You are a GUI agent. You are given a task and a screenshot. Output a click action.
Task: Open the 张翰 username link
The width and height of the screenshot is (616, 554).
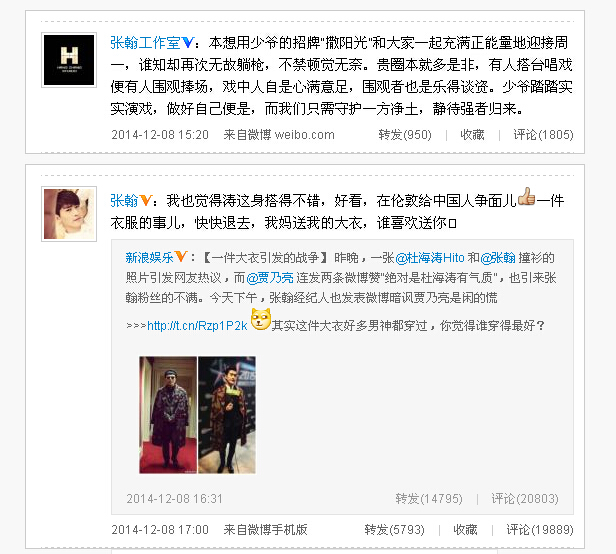coord(124,201)
